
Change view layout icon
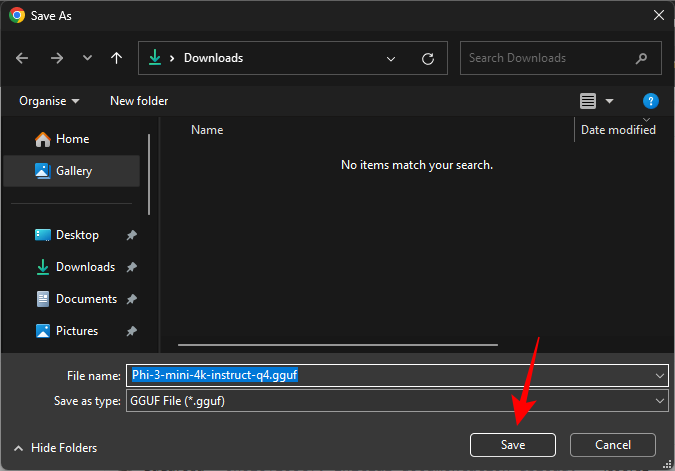click(588, 101)
